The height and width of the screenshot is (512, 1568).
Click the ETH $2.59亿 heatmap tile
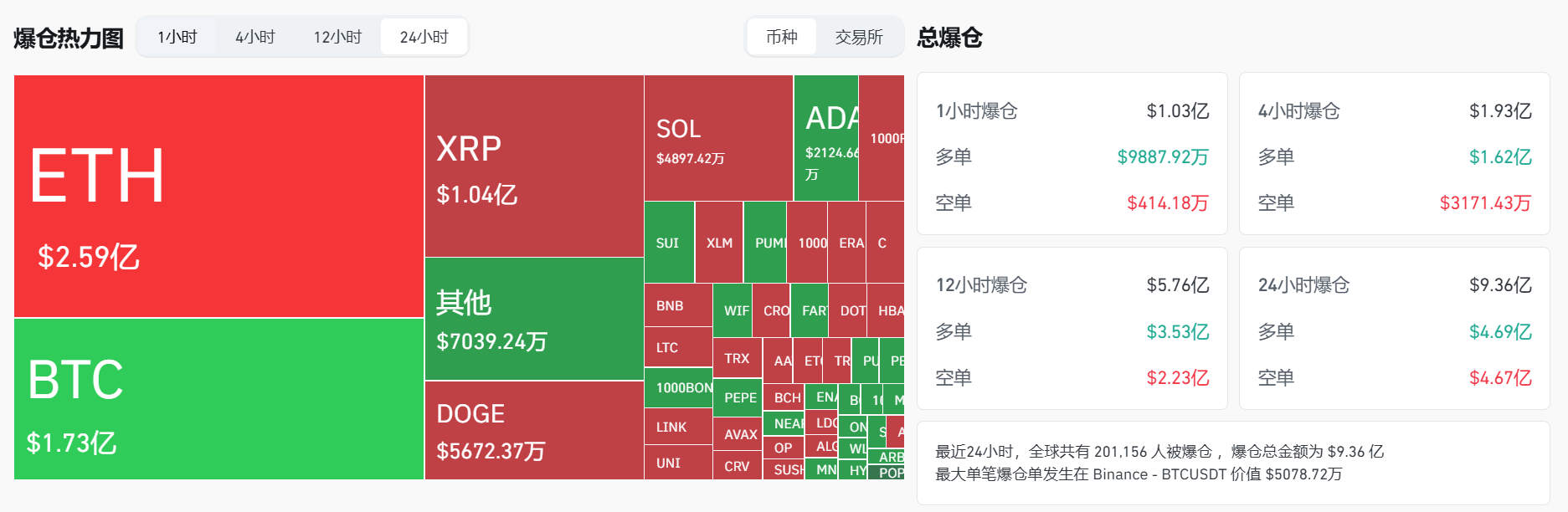pos(218,197)
